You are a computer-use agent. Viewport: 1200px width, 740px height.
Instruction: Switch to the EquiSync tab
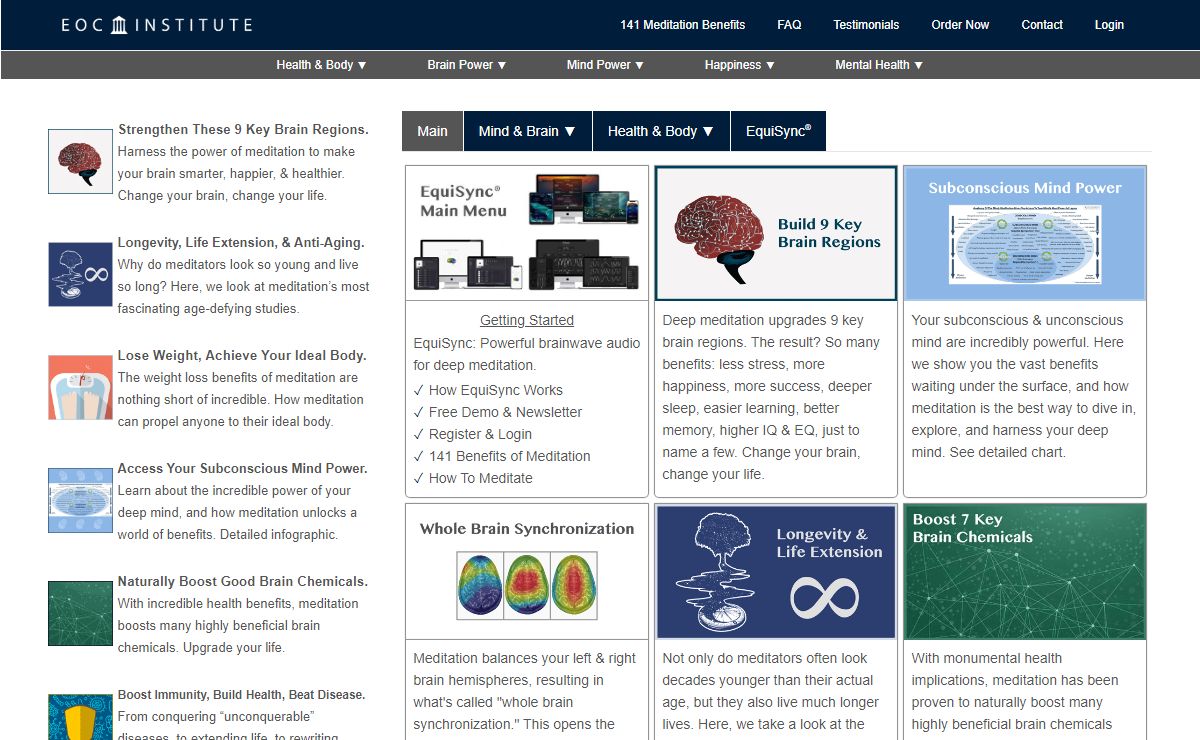point(778,131)
